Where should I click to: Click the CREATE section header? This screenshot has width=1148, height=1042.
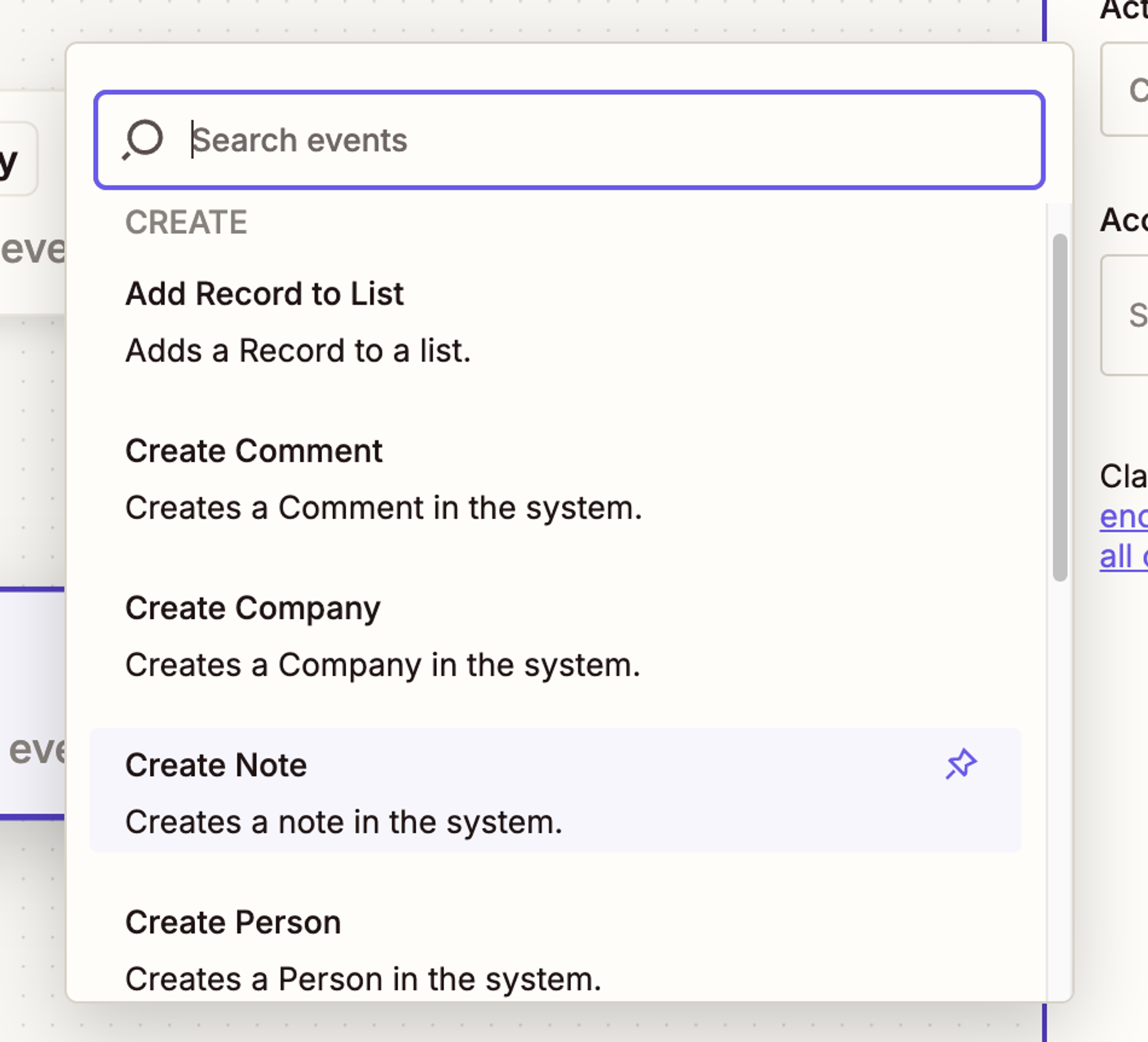(186, 223)
